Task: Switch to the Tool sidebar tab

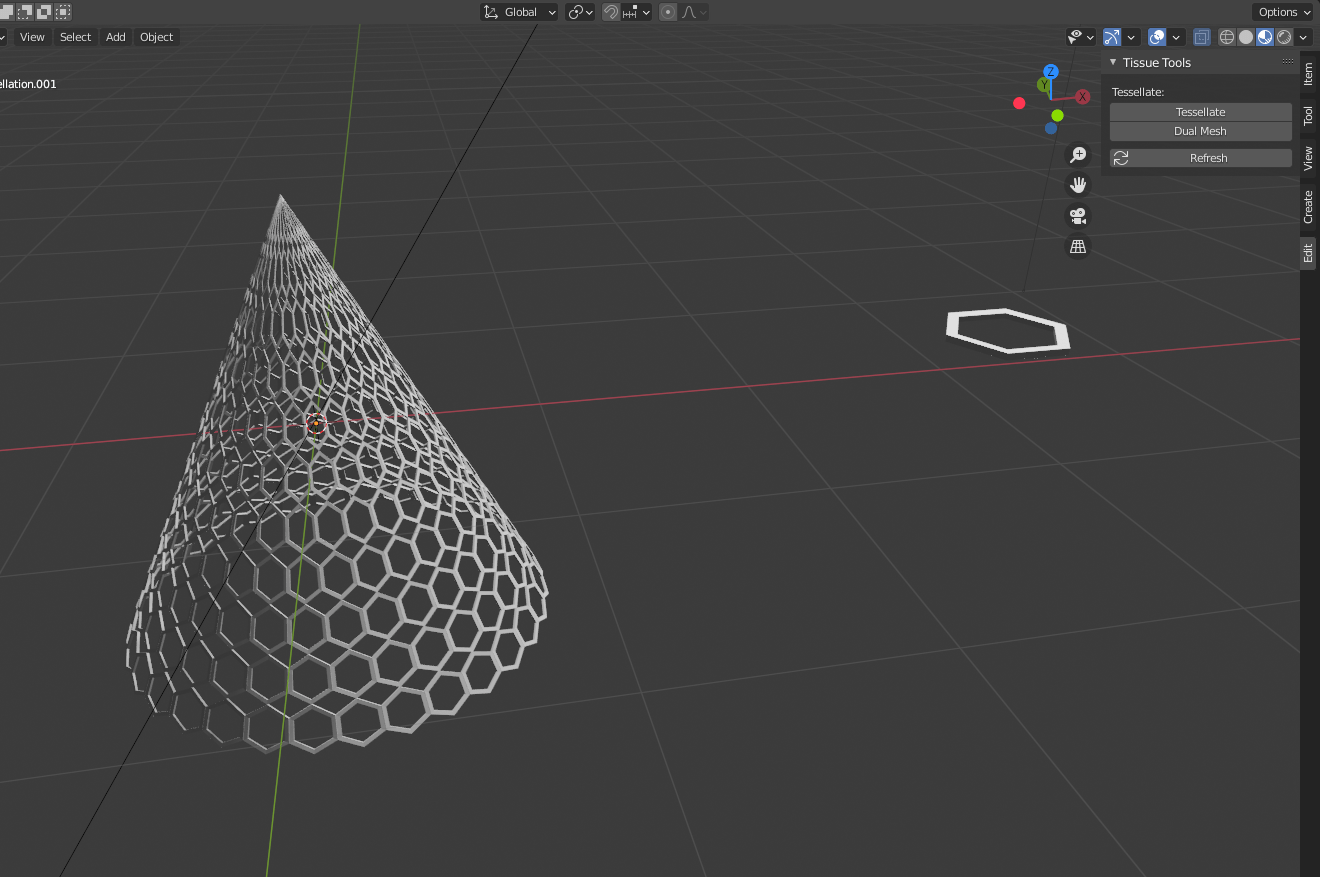Action: (x=1308, y=116)
